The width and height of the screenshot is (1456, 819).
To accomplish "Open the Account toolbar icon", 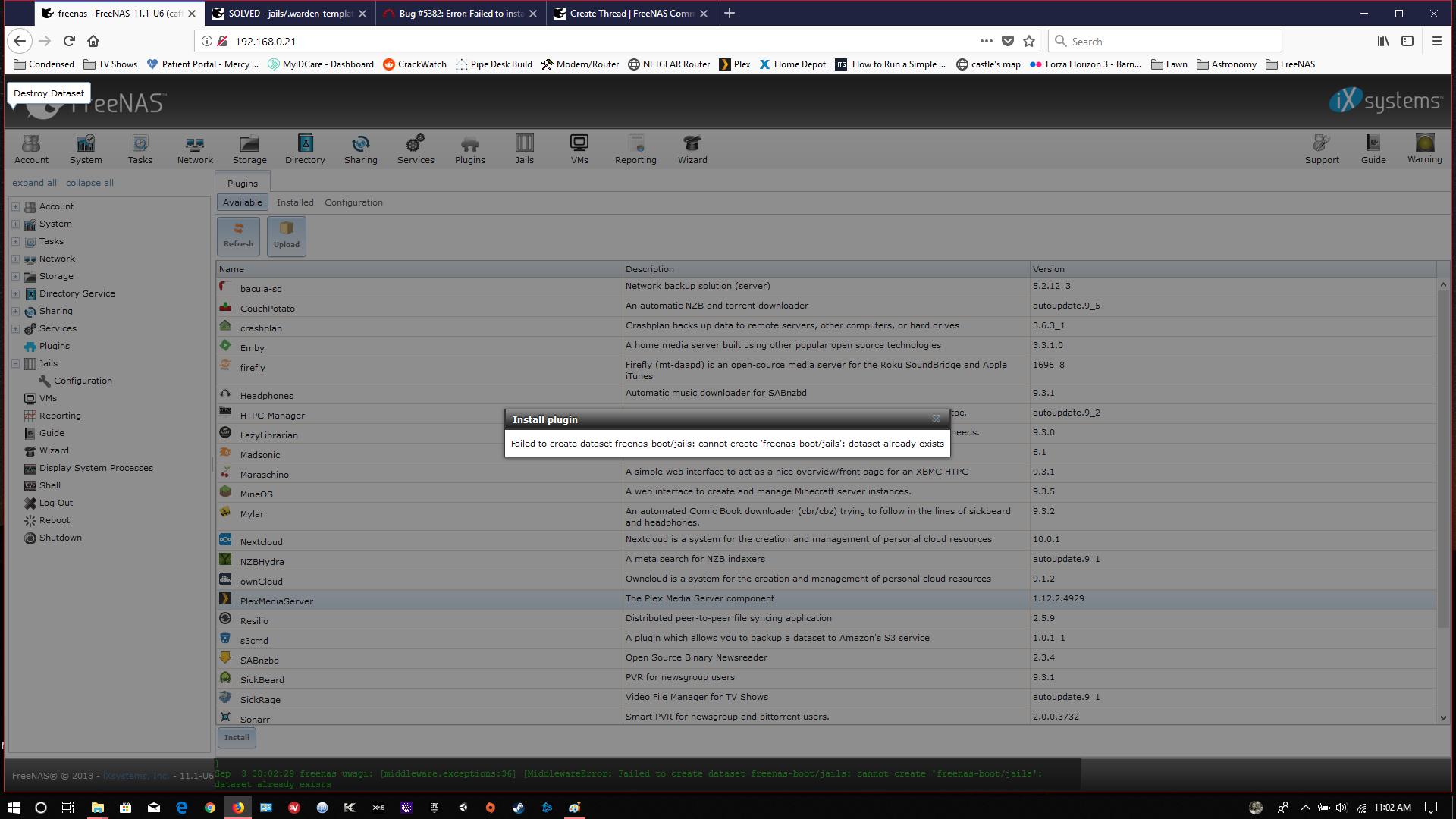I will (x=31, y=149).
